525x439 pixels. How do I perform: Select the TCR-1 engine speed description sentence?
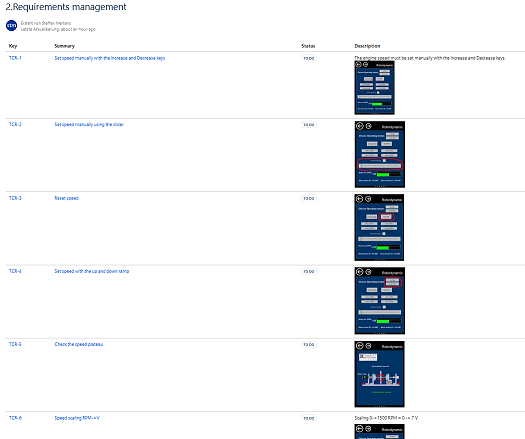(430, 58)
